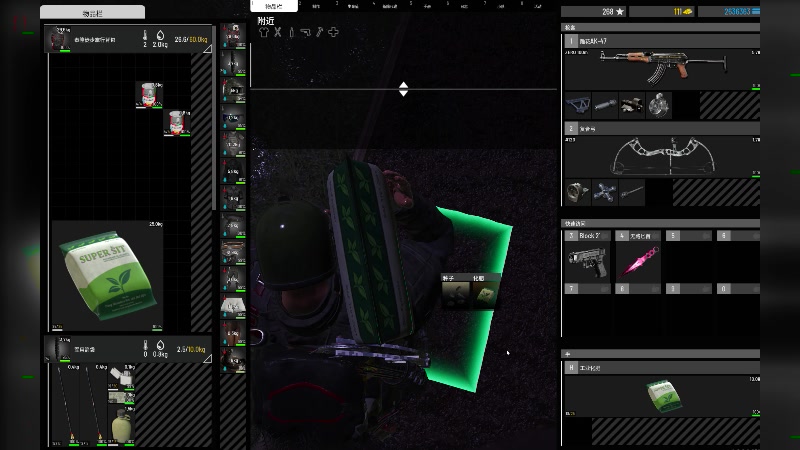800x450 pixels.
Task: Select the bow quiver mount attachment
Action: click(x=605, y=192)
